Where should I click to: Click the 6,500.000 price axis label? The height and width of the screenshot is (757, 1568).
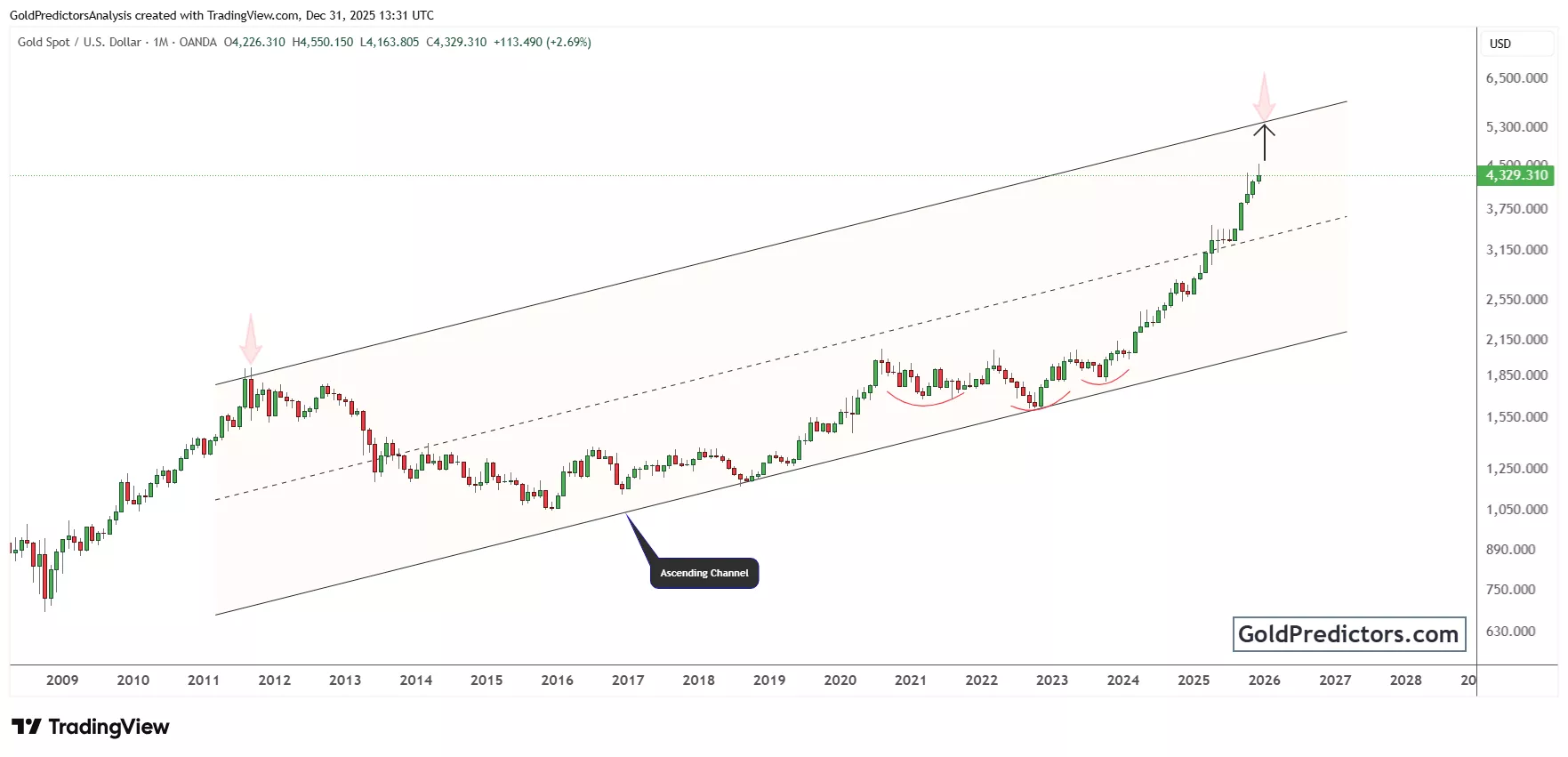click(1516, 78)
